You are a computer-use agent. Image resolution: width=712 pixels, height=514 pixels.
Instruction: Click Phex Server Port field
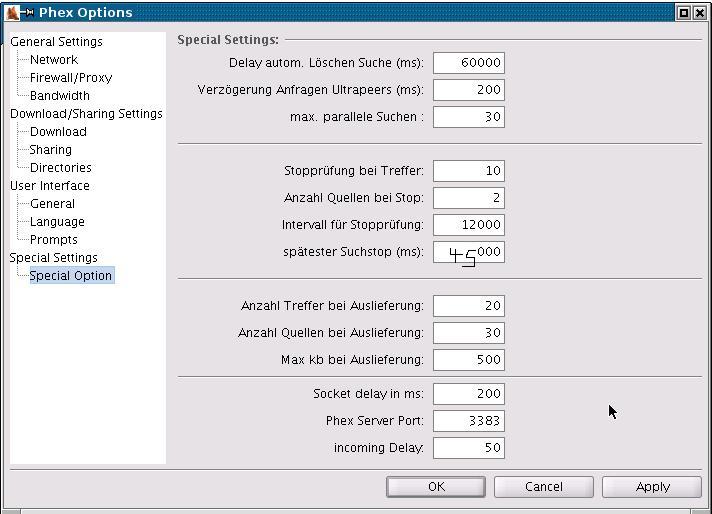[x=469, y=421]
